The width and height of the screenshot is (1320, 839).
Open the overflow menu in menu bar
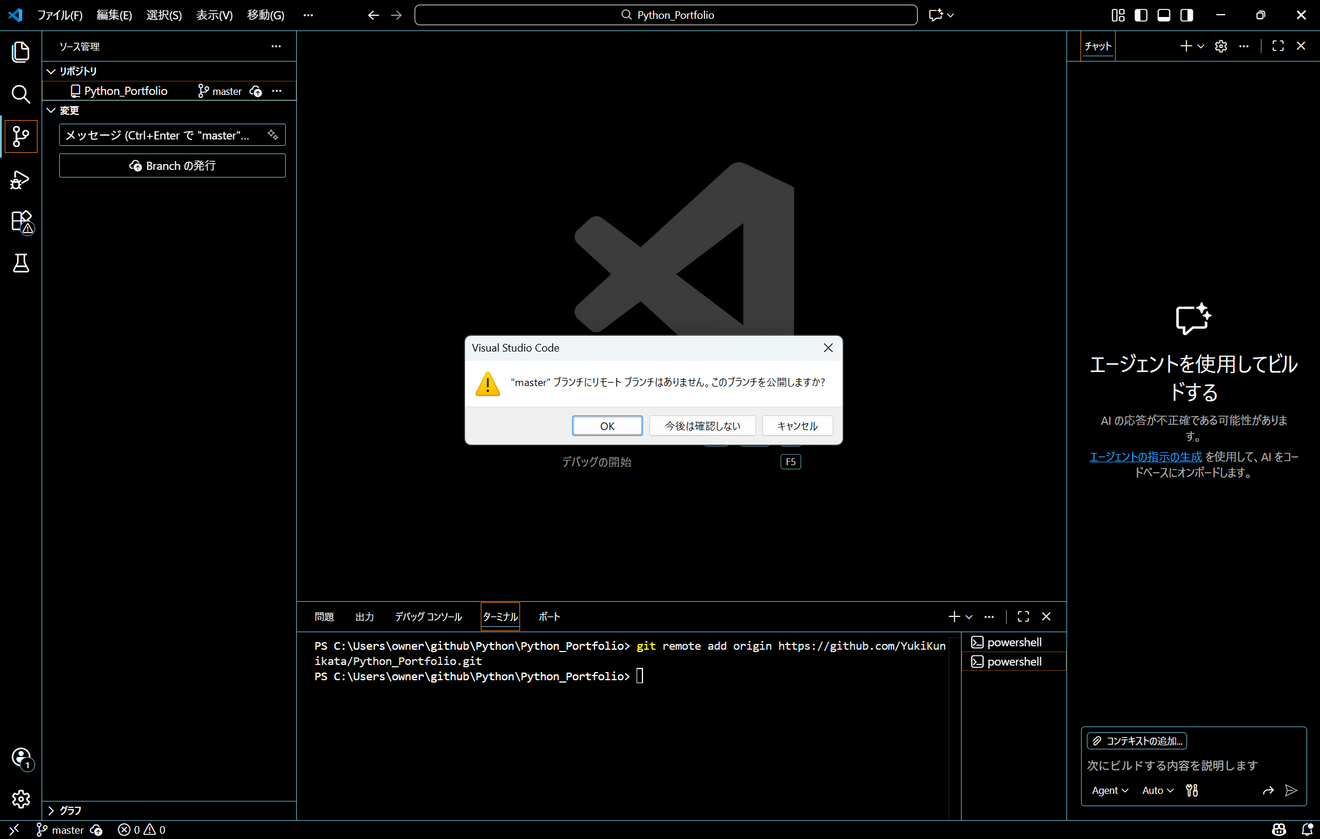[x=308, y=15]
